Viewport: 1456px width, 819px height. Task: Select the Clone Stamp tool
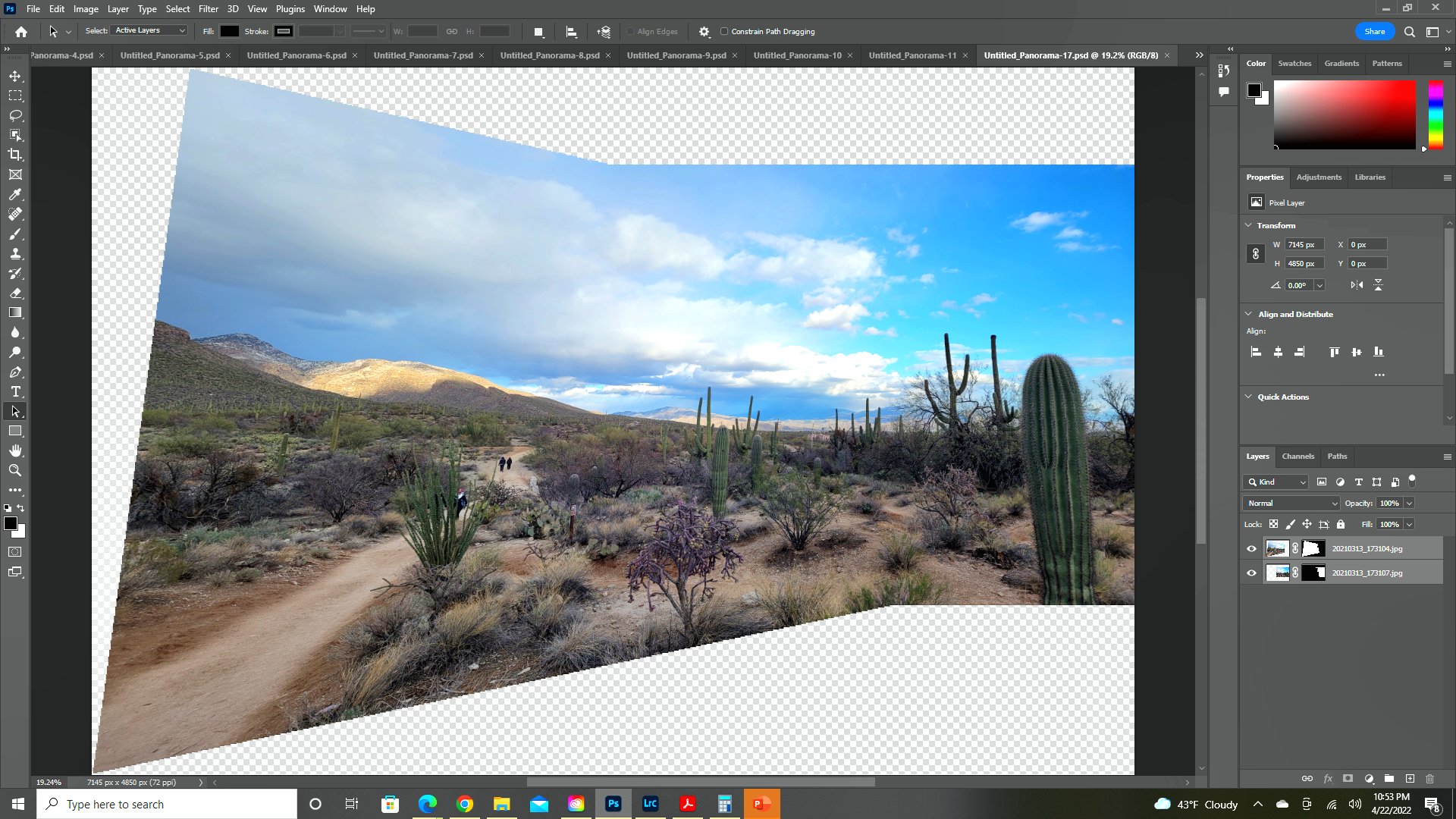coord(15,254)
